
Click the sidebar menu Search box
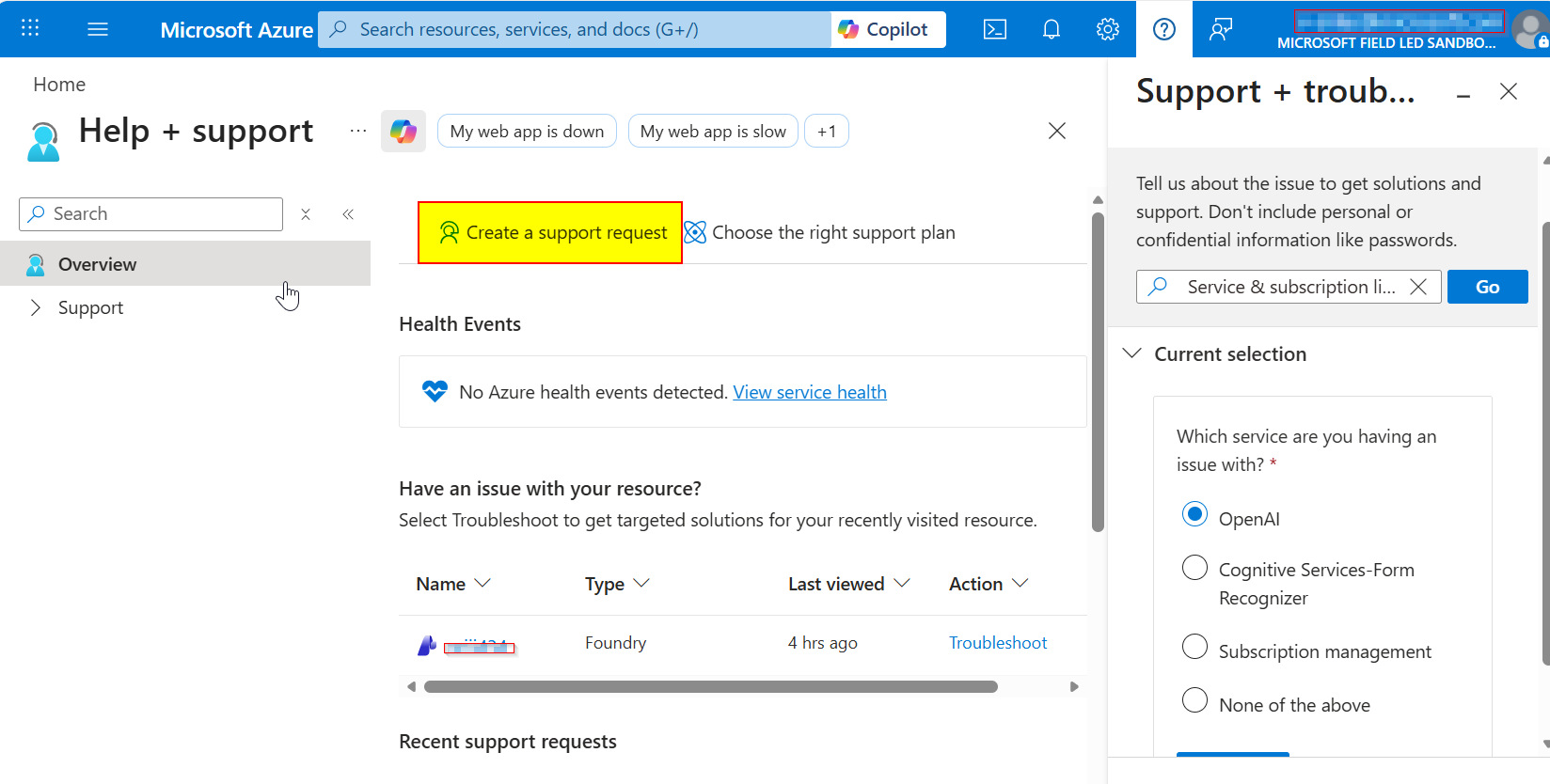tap(150, 214)
